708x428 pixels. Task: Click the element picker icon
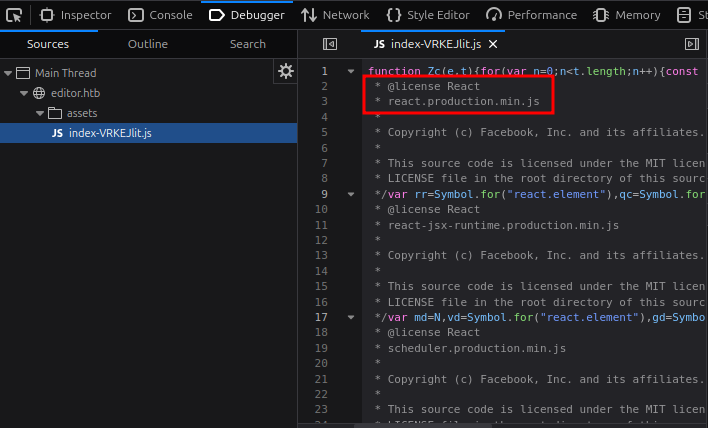[x=15, y=15]
